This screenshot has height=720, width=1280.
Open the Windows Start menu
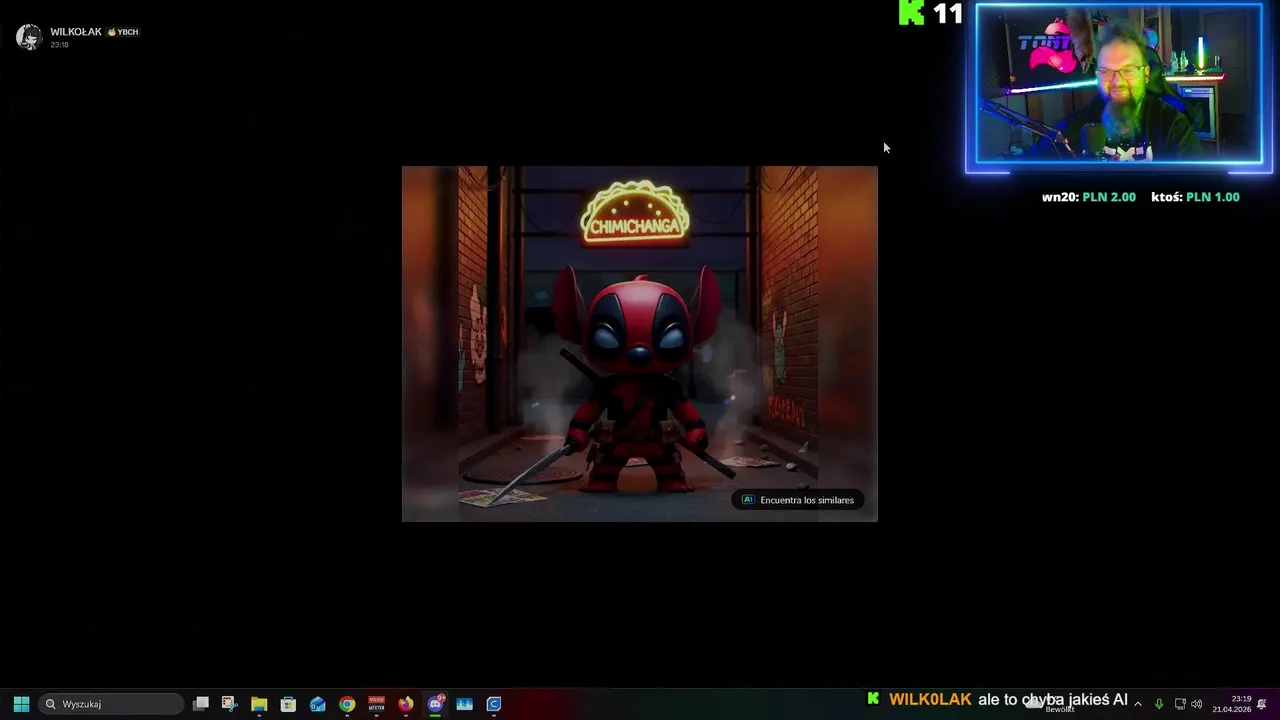coord(21,704)
